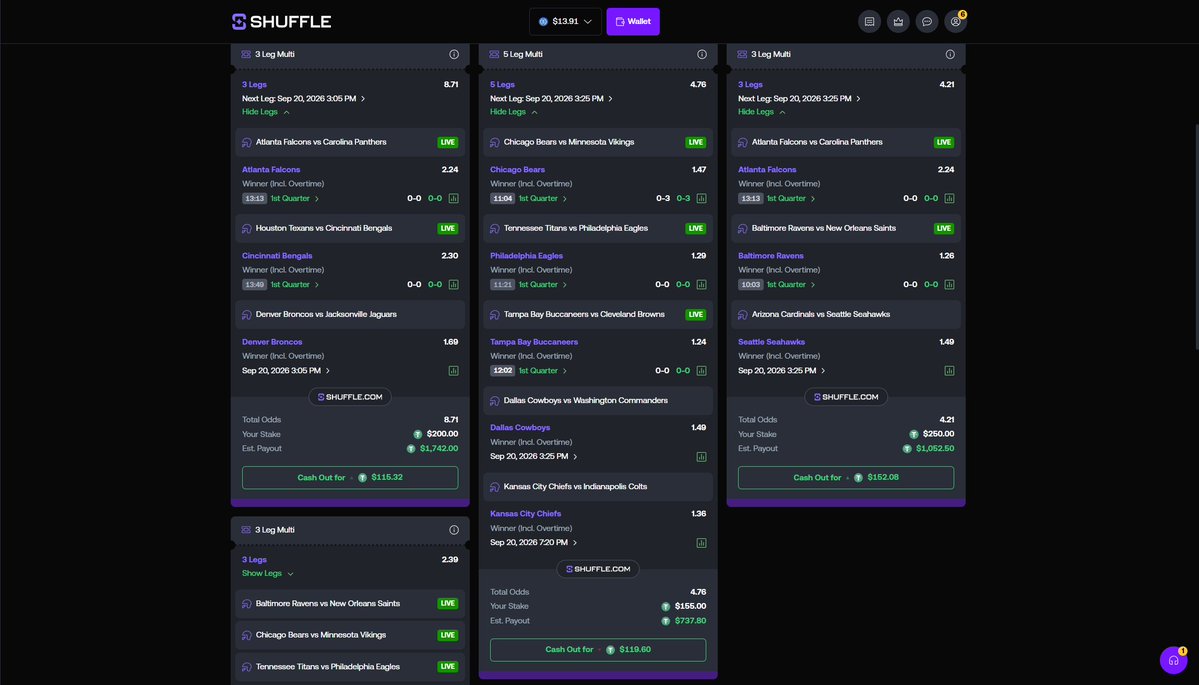The width and height of the screenshot is (1199, 685).
Task: Show info for the 5 Leg Multi
Action: pyautogui.click(x=702, y=54)
